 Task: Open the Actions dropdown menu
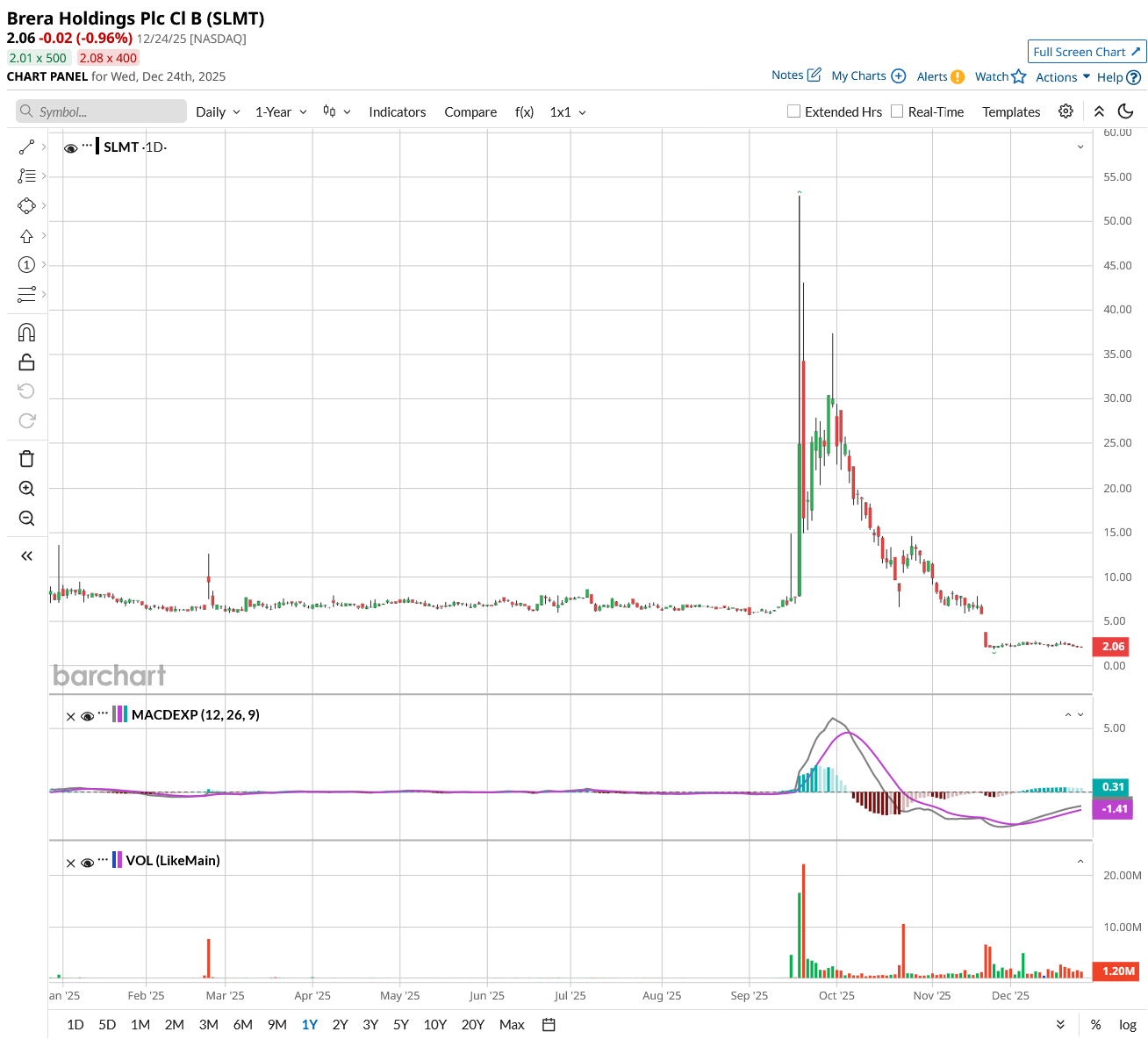click(1063, 77)
